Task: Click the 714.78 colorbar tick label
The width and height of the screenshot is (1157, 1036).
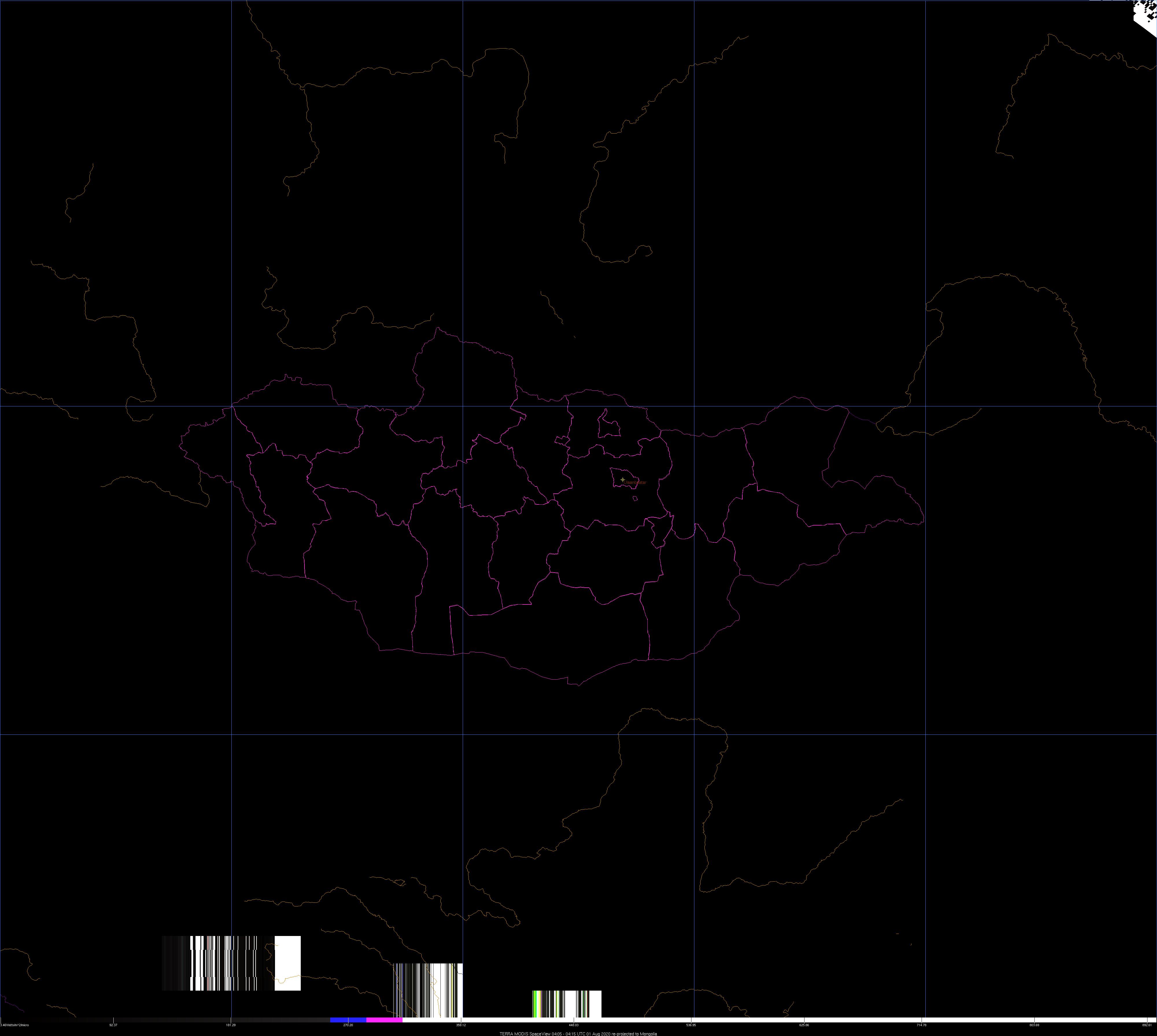Action: (921, 1025)
